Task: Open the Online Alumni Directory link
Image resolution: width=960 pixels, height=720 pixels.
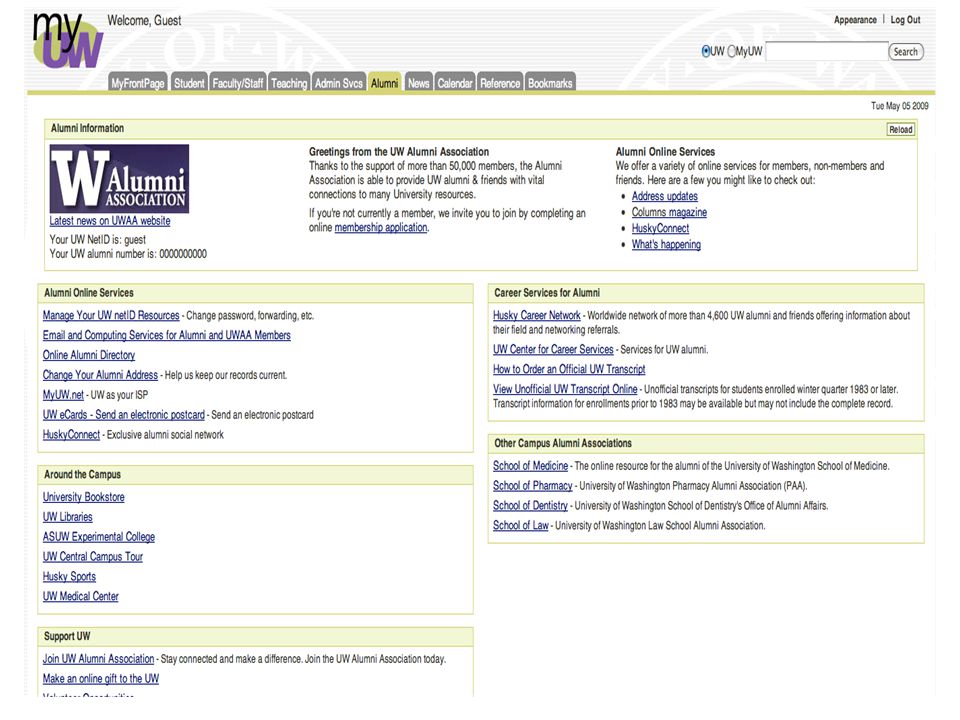Action: coord(89,354)
